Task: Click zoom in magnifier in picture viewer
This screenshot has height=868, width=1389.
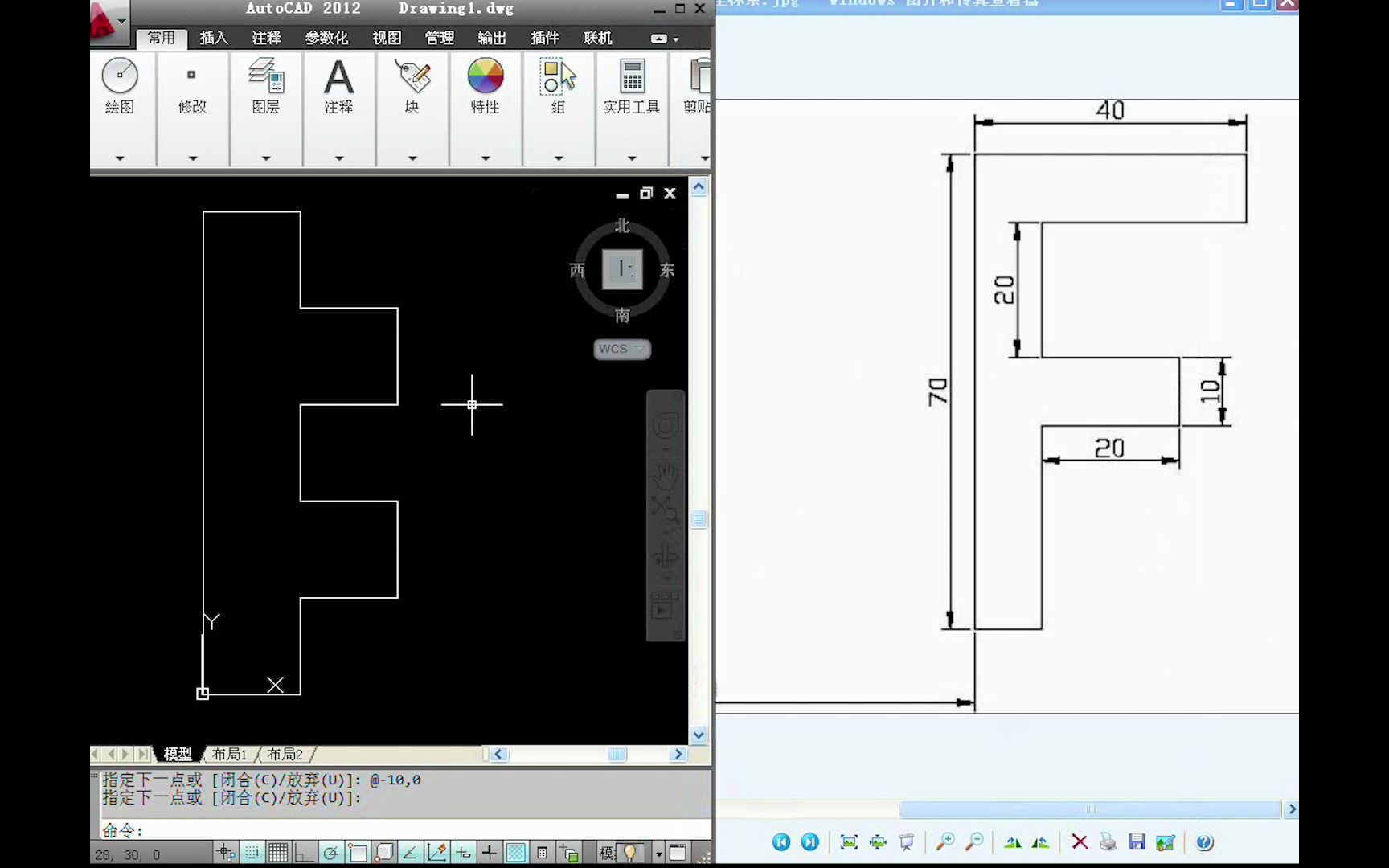Action: (945, 841)
